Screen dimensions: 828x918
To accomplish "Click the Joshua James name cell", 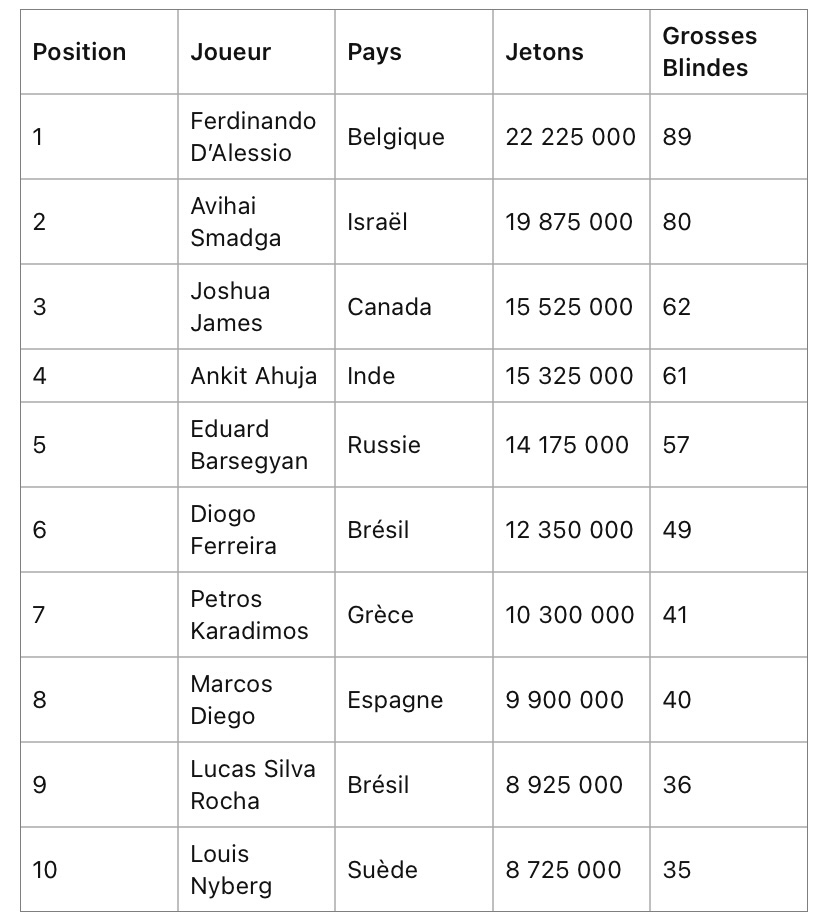I will (x=230, y=307).
